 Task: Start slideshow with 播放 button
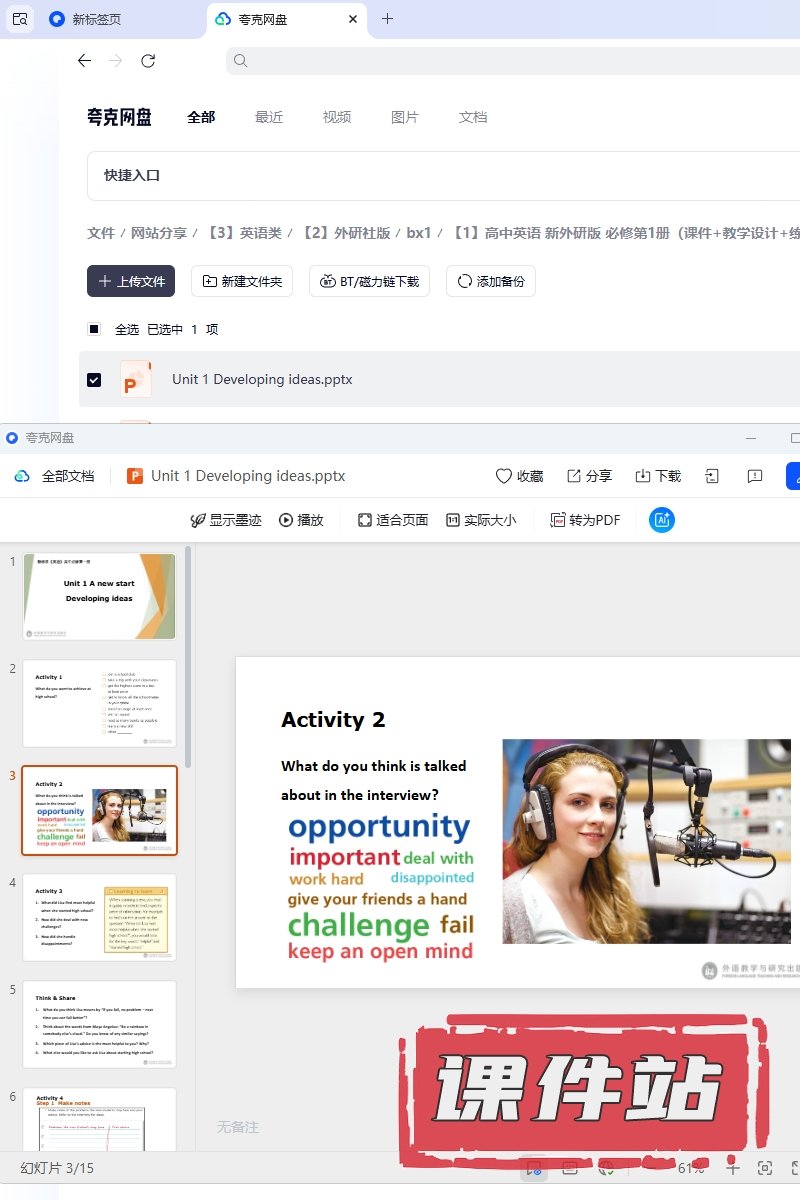301,520
